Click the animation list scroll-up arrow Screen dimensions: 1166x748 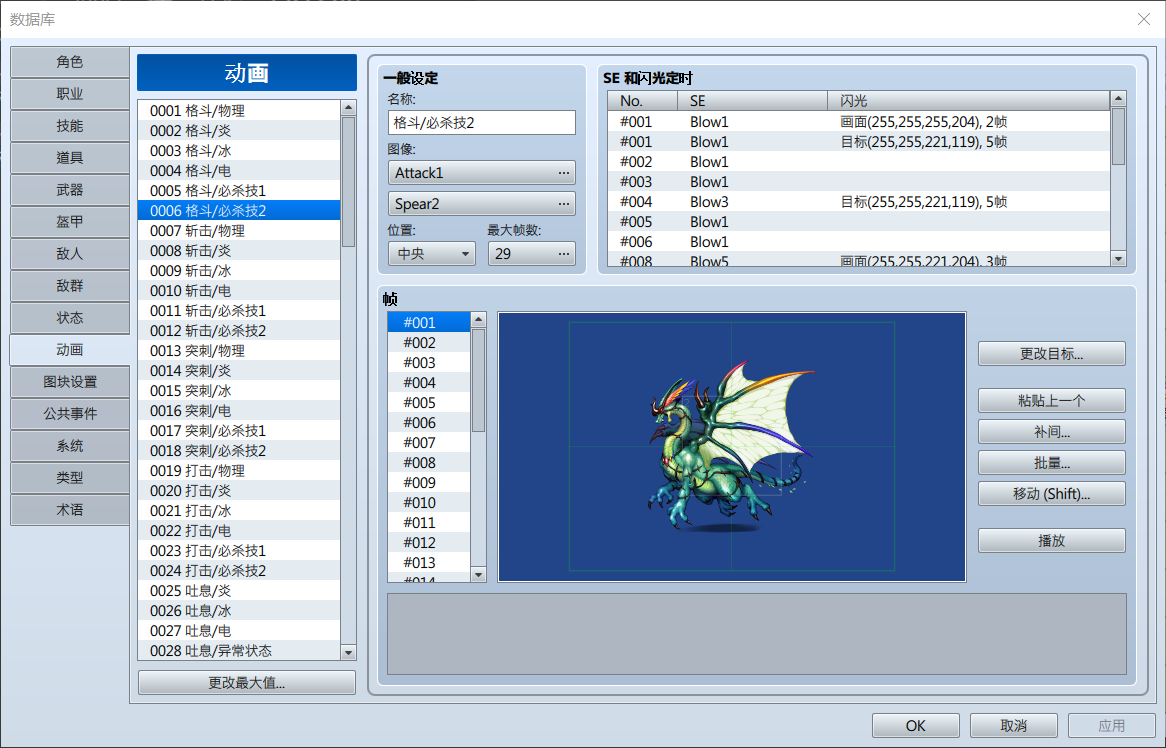(348, 108)
